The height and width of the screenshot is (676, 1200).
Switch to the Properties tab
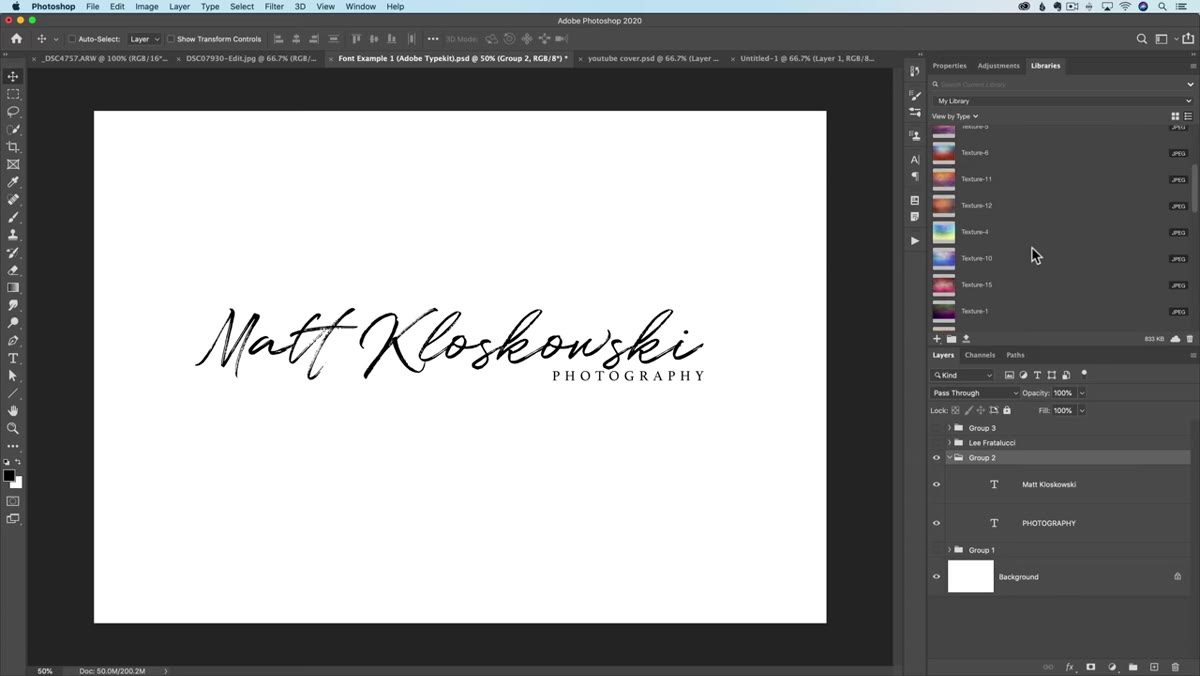(950, 66)
